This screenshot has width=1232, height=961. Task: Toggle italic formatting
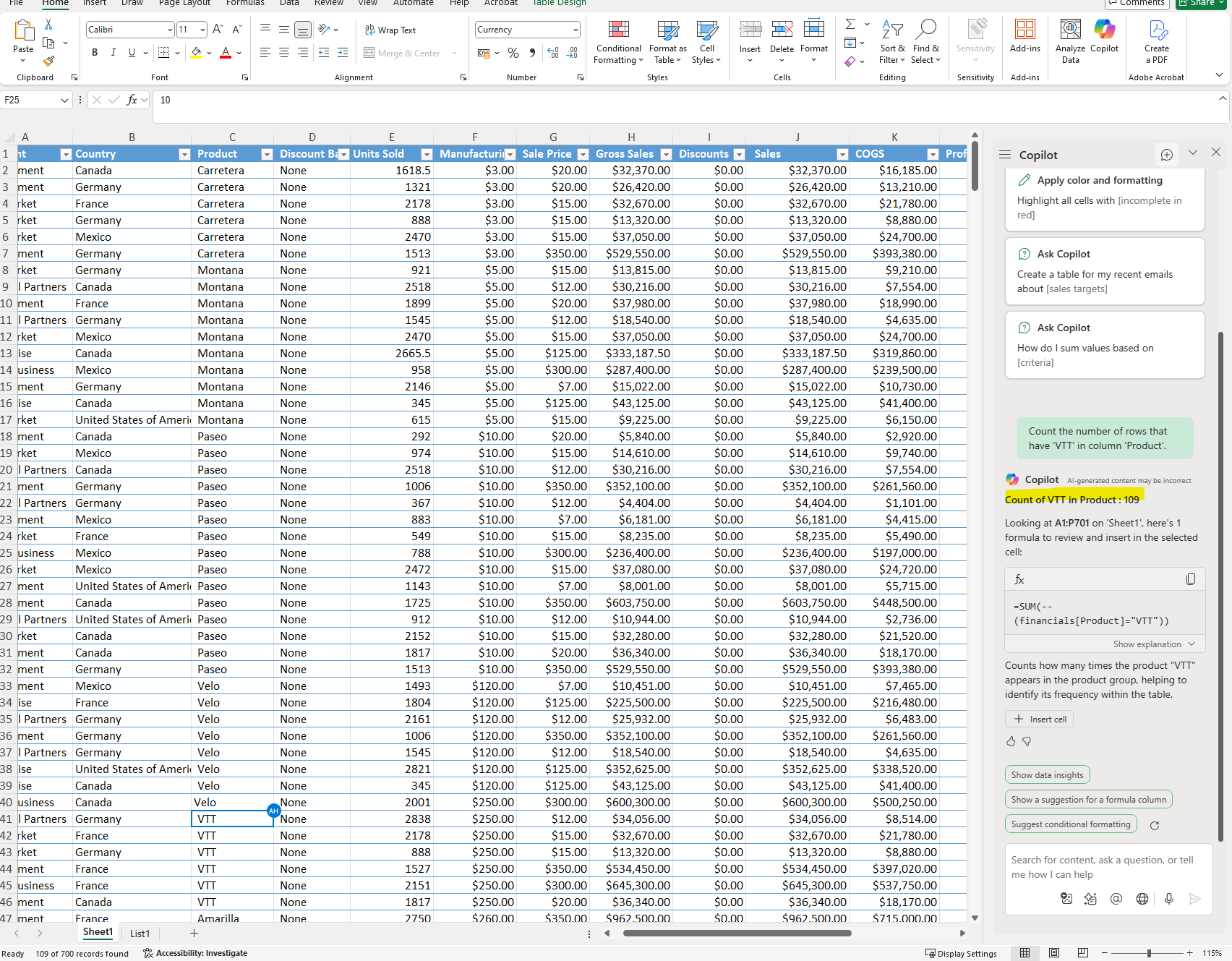(114, 53)
